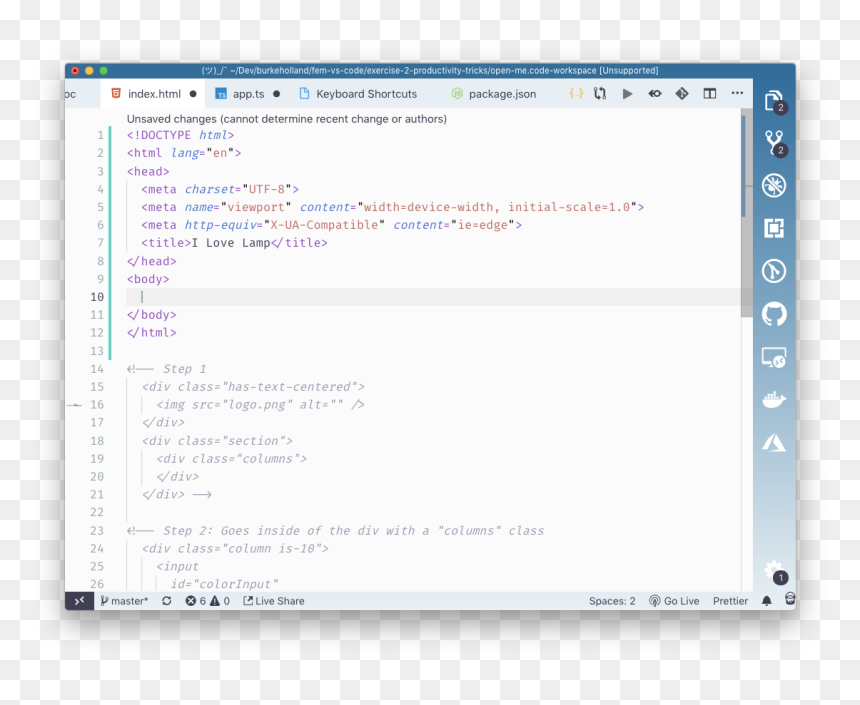Switch to the Keyboard Shortcuts tab
Viewport: 860px width, 705px height.
[366, 94]
